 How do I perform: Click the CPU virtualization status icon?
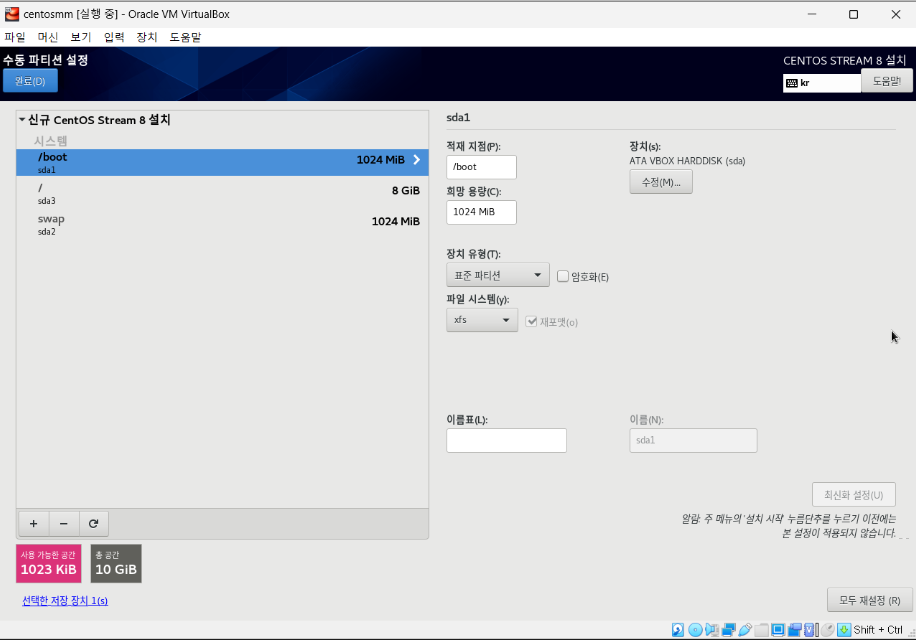811,629
